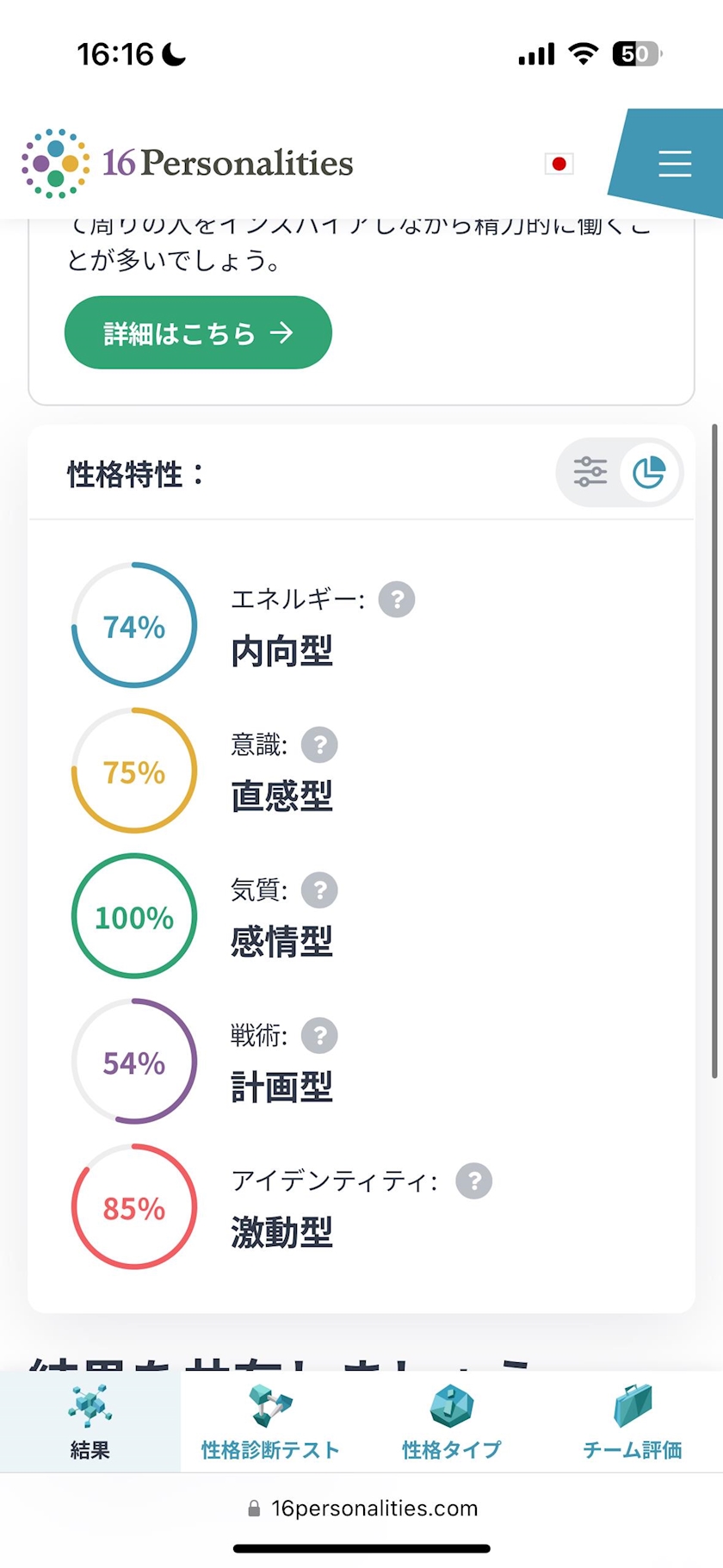This screenshot has width=723, height=1568.
Task: Click the 16Personalities logo
Action: click(188, 164)
